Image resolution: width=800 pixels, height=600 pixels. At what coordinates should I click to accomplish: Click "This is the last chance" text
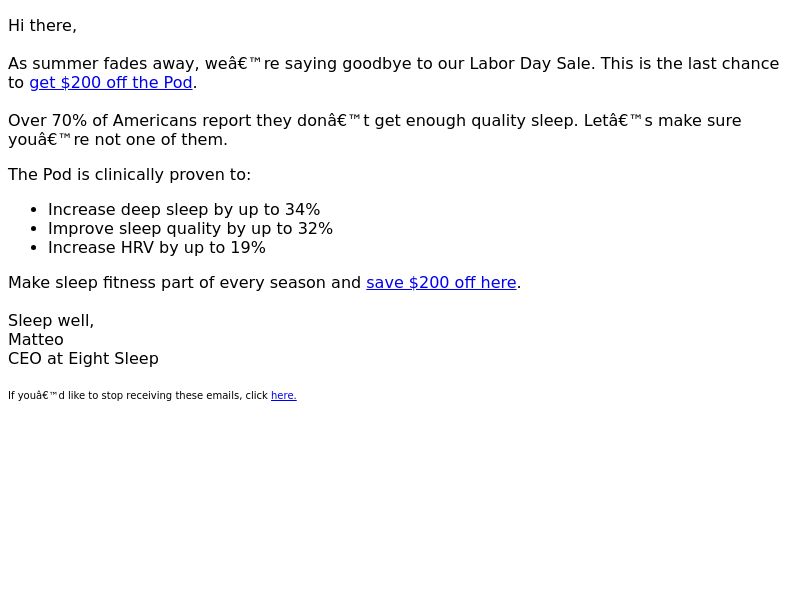[x=690, y=64]
